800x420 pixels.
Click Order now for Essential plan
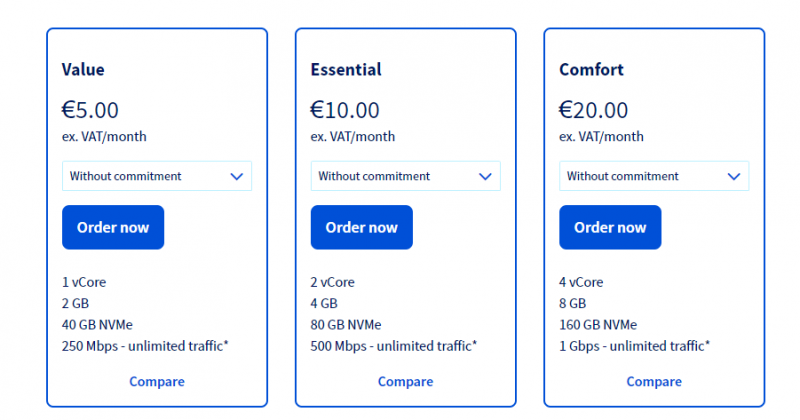pos(362,227)
